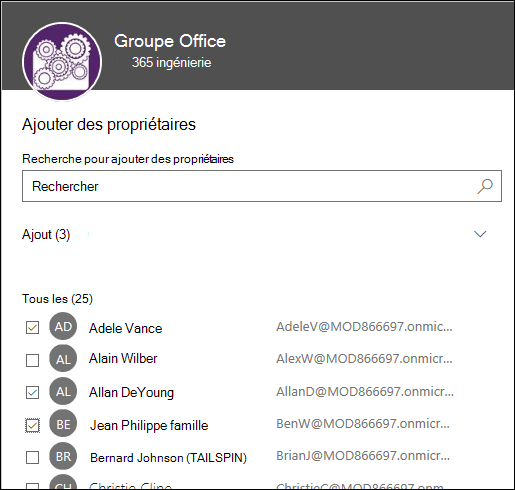Click the Ajout (3) label
This screenshot has height=490, width=515.
coord(46,235)
